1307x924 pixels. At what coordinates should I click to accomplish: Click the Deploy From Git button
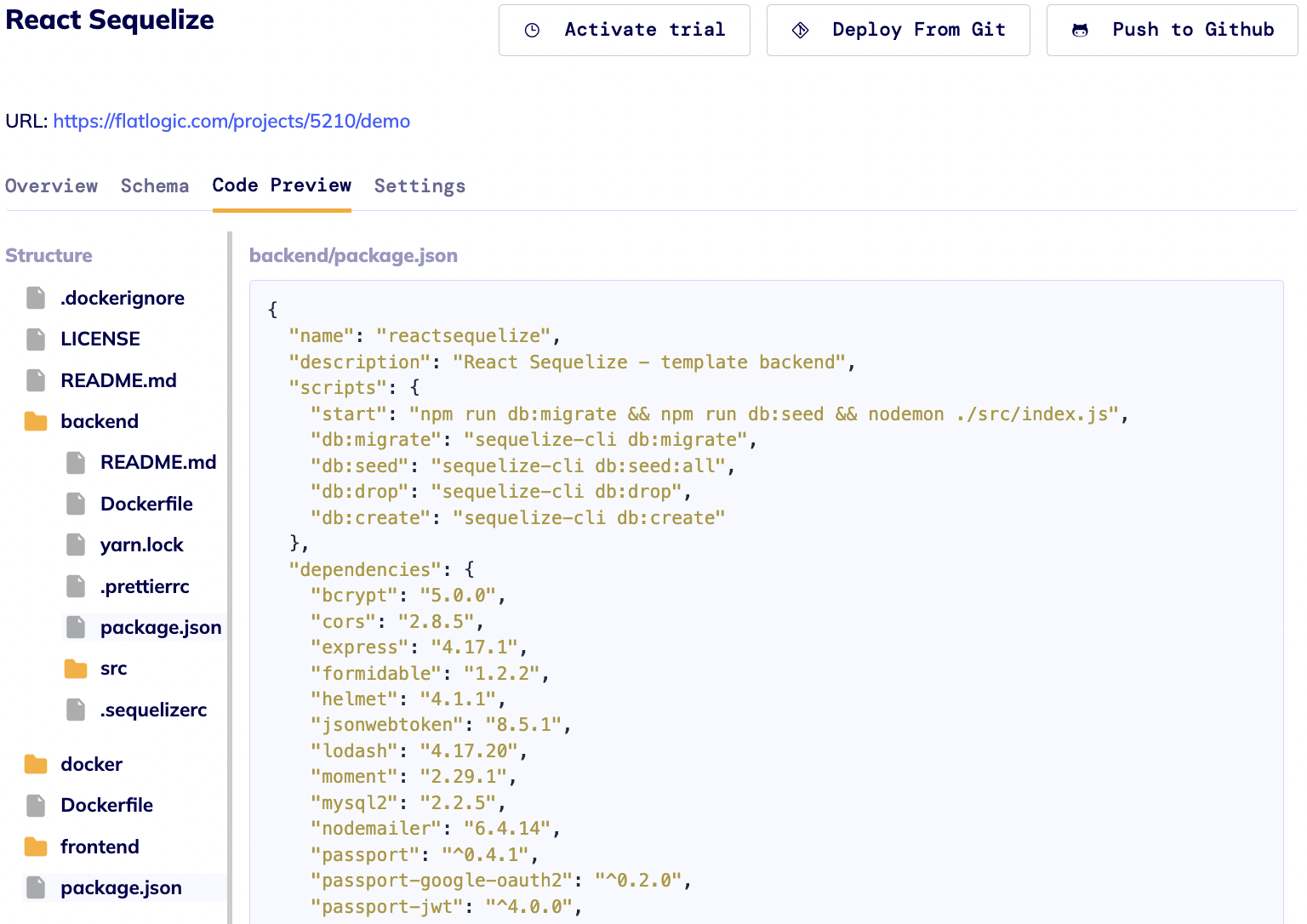(899, 31)
